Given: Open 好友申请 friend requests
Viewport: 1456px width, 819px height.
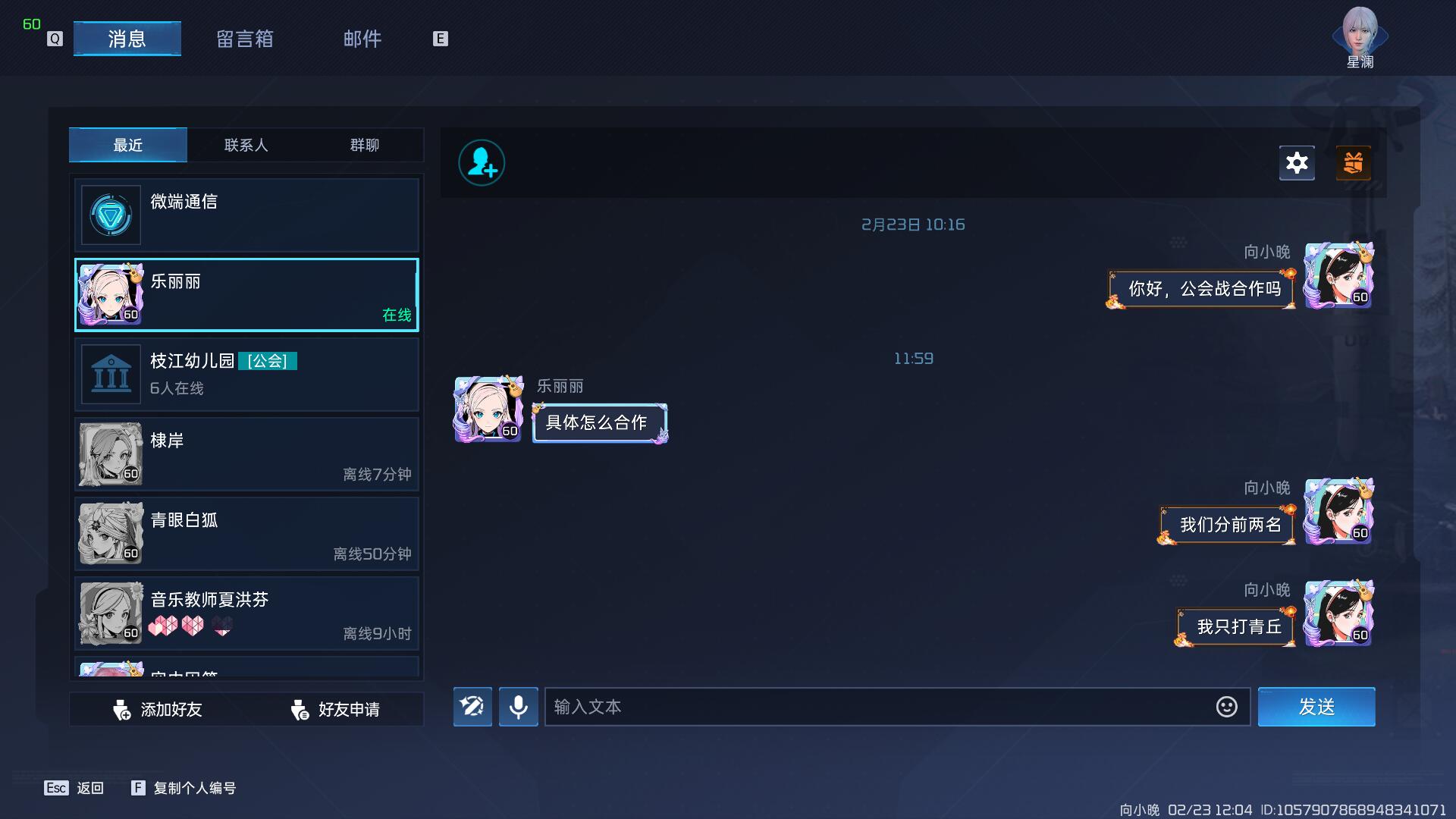Looking at the screenshot, I should click(335, 710).
